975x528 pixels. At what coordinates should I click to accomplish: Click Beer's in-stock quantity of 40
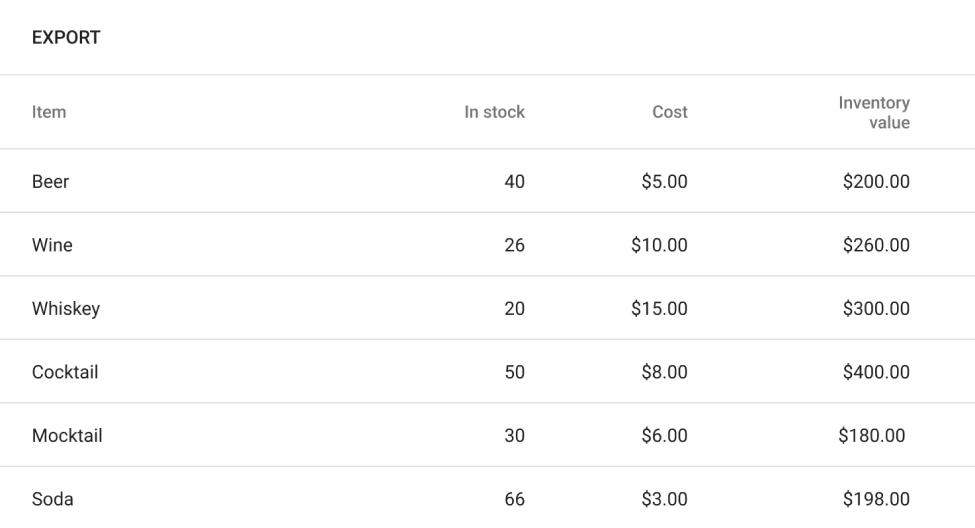point(514,182)
